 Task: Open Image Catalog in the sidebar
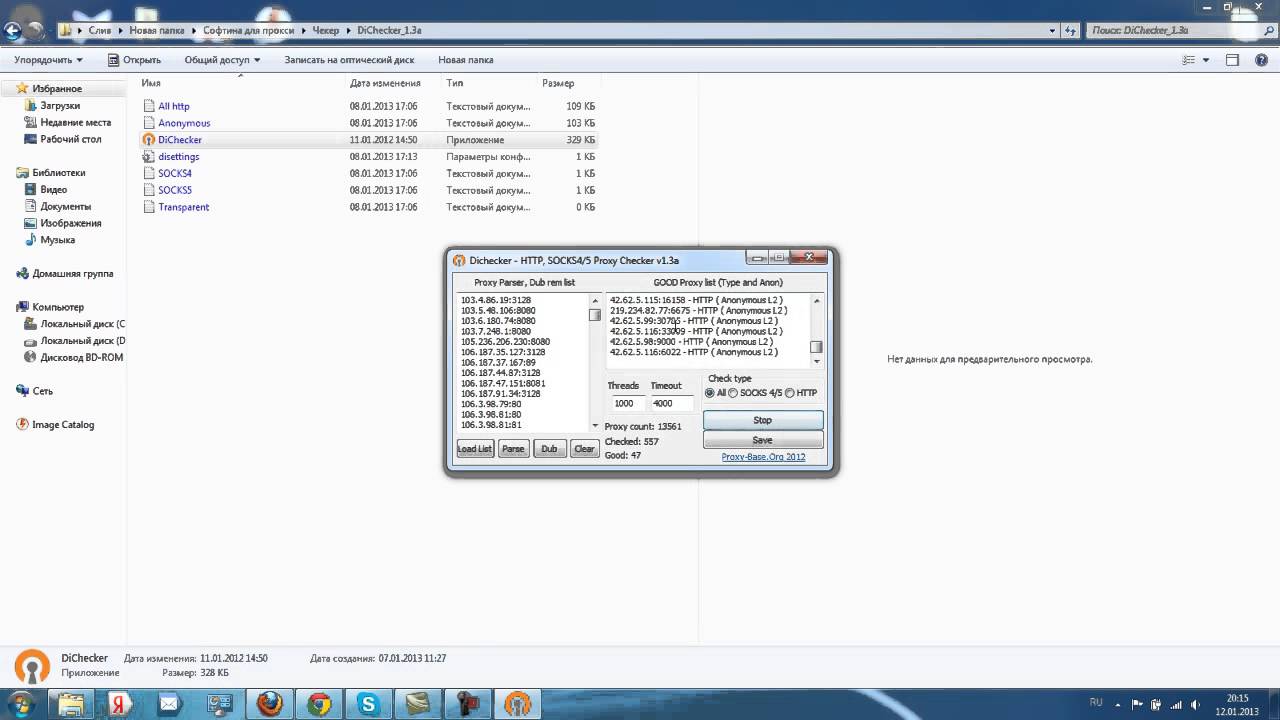click(x=62, y=425)
